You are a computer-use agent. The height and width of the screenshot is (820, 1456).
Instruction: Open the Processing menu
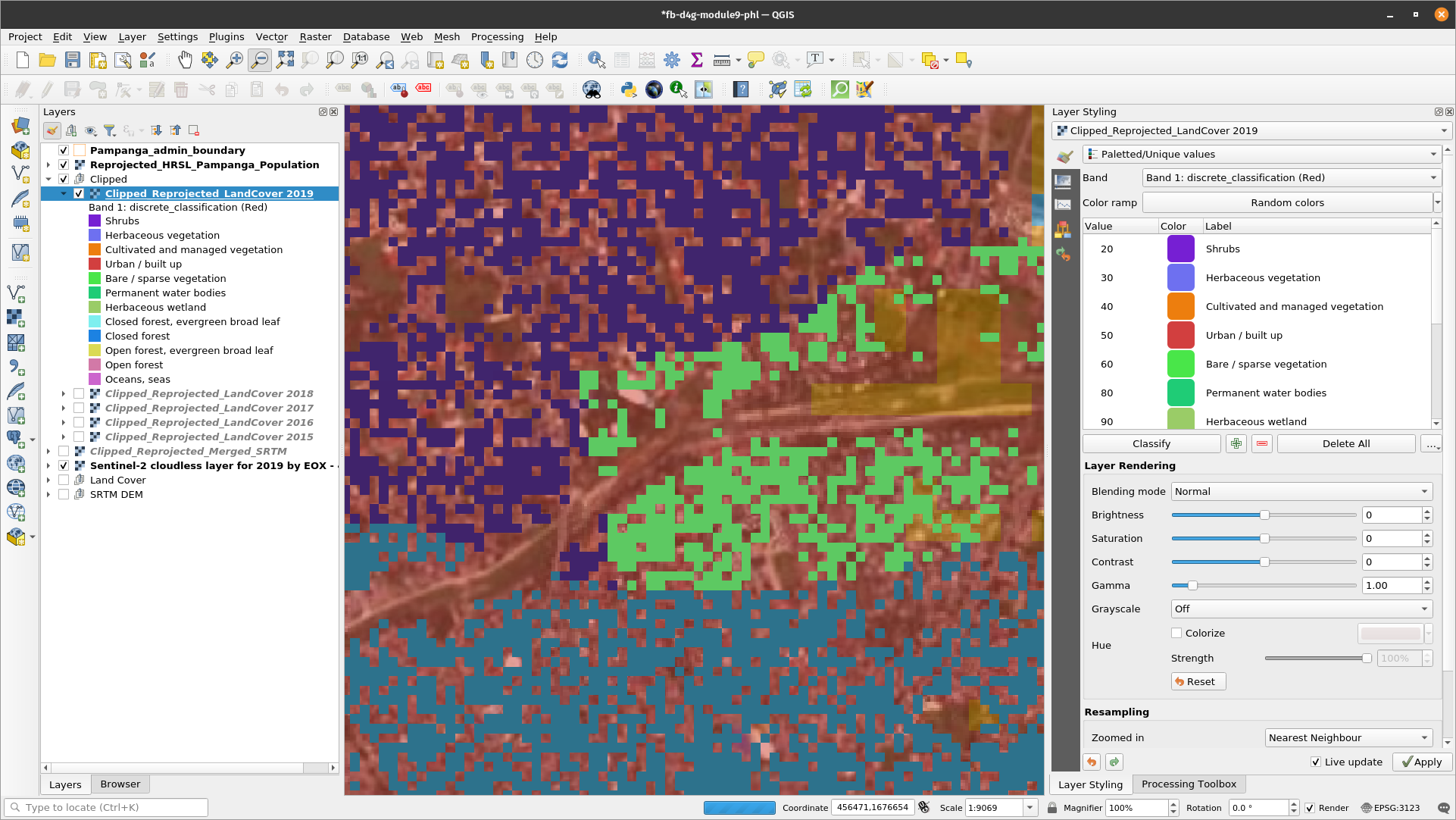496,37
